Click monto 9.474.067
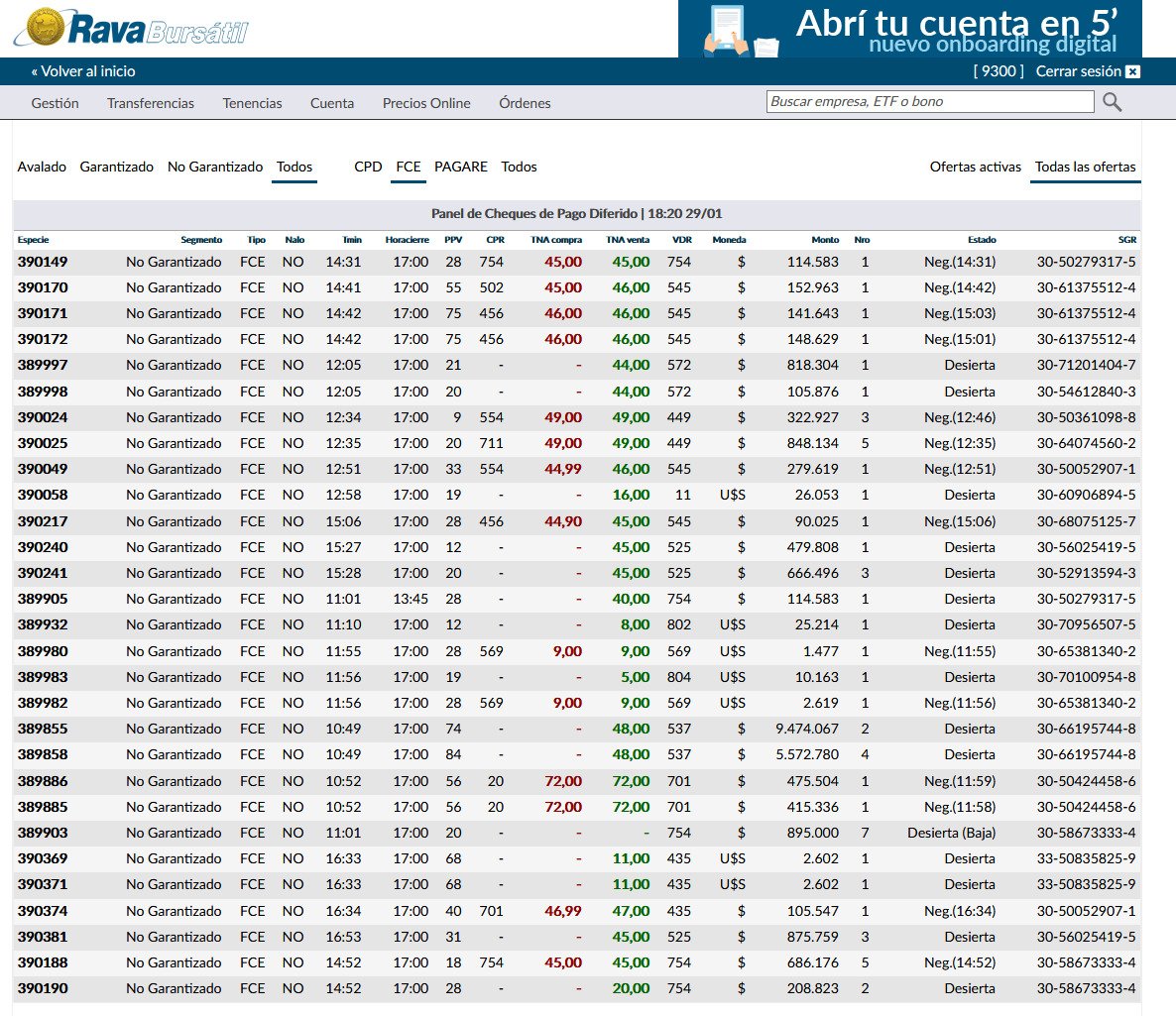The width and height of the screenshot is (1176, 1016). click(x=807, y=729)
